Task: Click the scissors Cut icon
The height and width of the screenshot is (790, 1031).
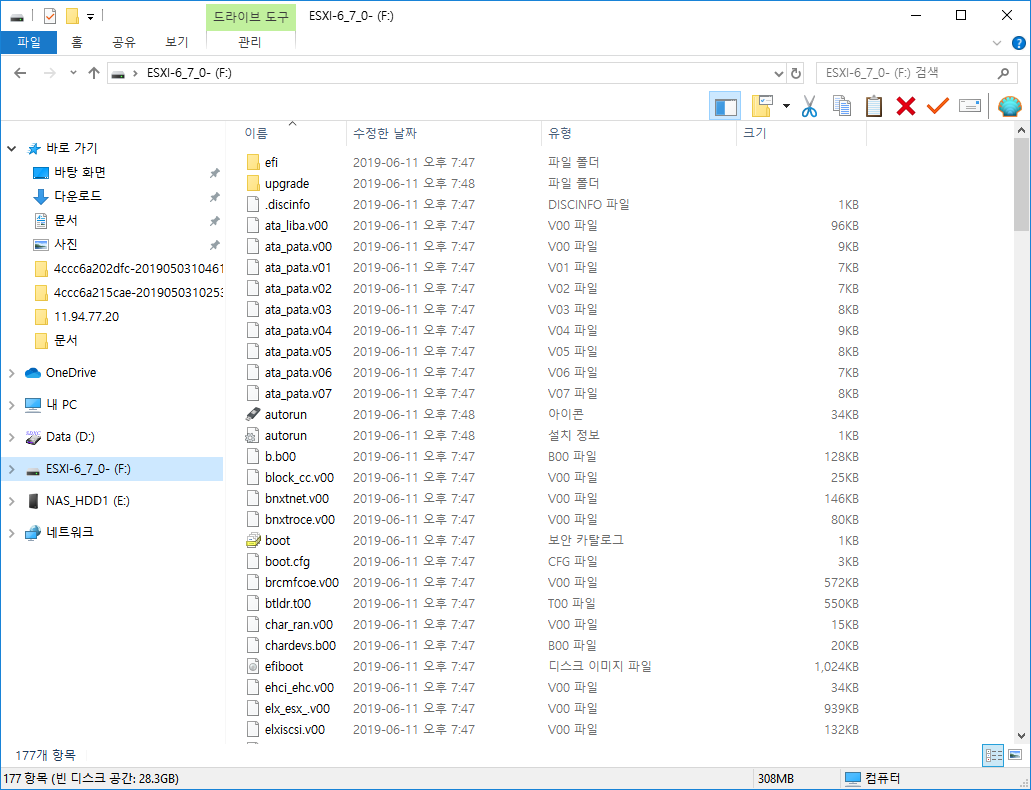Action: 809,106
